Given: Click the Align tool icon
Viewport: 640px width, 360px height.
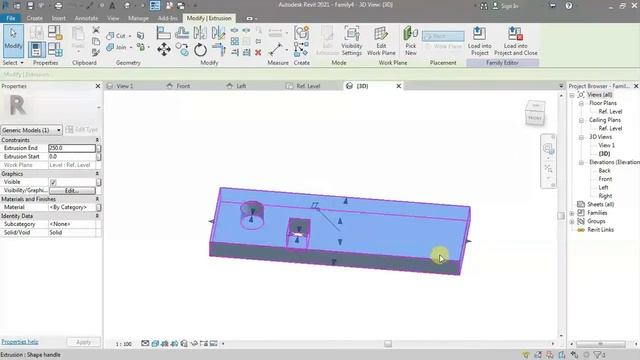Looking at the screenshot, I should (x=163, y=33).
